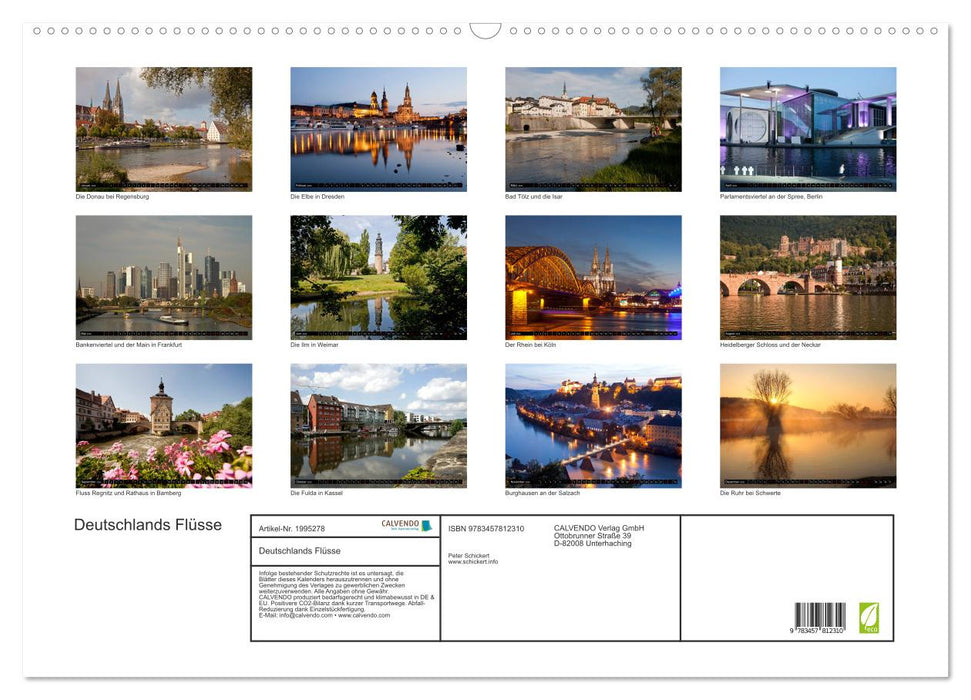Open the "Die Donau bei Regensburg" thumbnail

(164, 128)
